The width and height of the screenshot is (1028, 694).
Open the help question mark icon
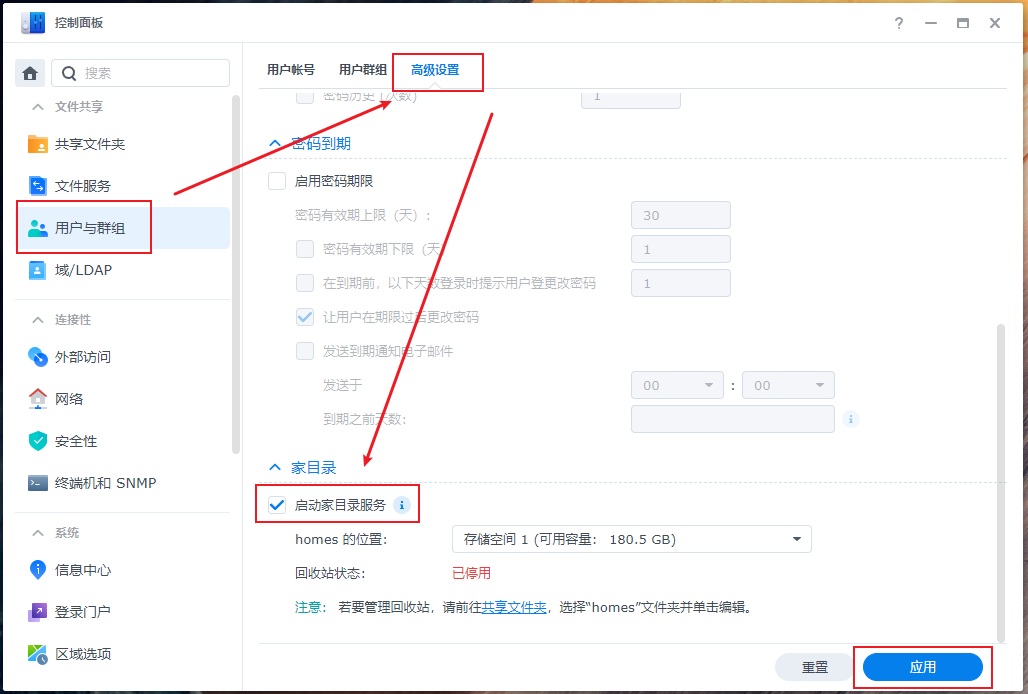pos(899,23)
